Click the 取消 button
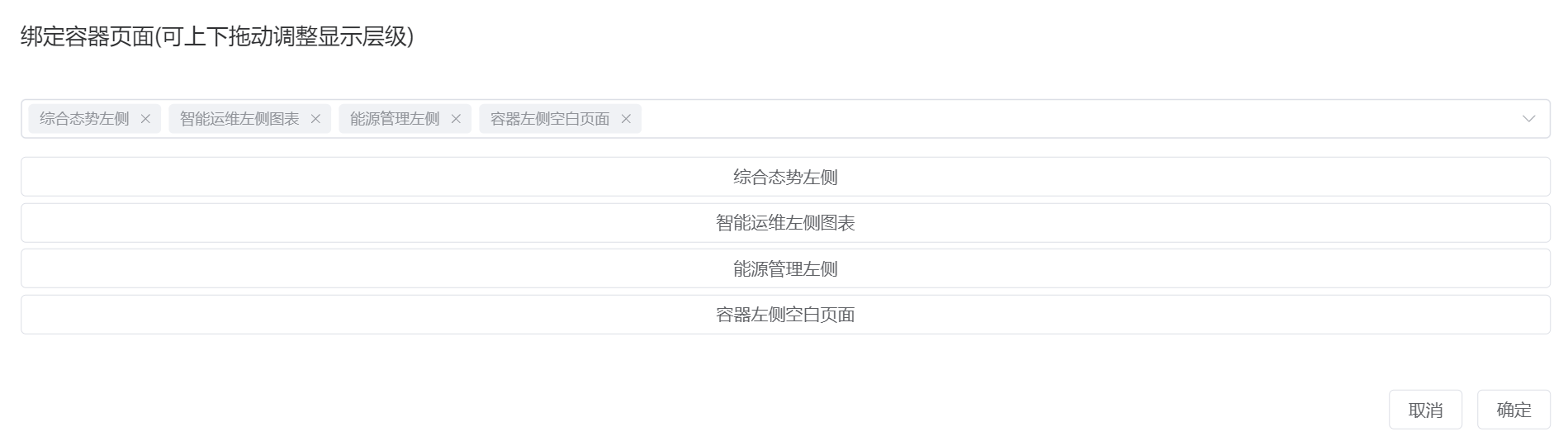Image resolution: width=1568 pixels, height=446 pixels. 1425,410
